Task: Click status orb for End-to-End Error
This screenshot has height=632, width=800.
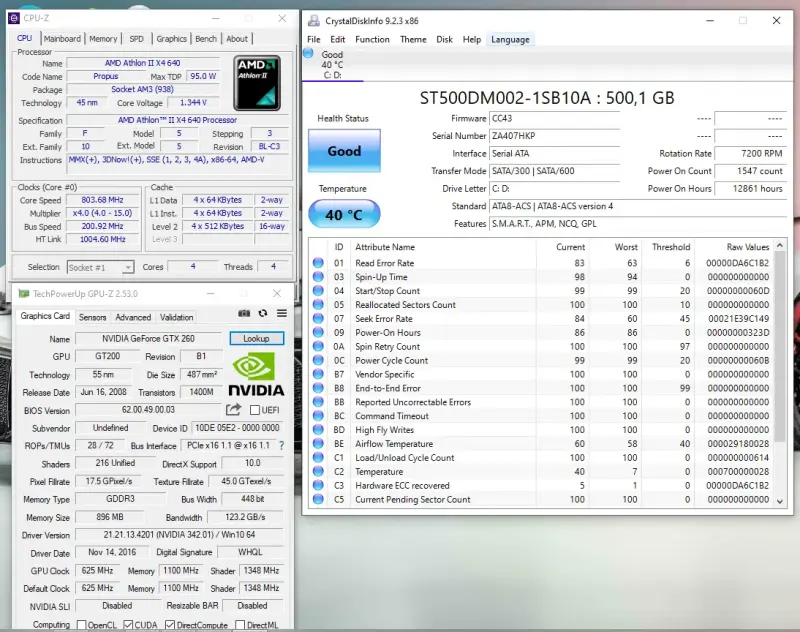Action: pos(318,388)
